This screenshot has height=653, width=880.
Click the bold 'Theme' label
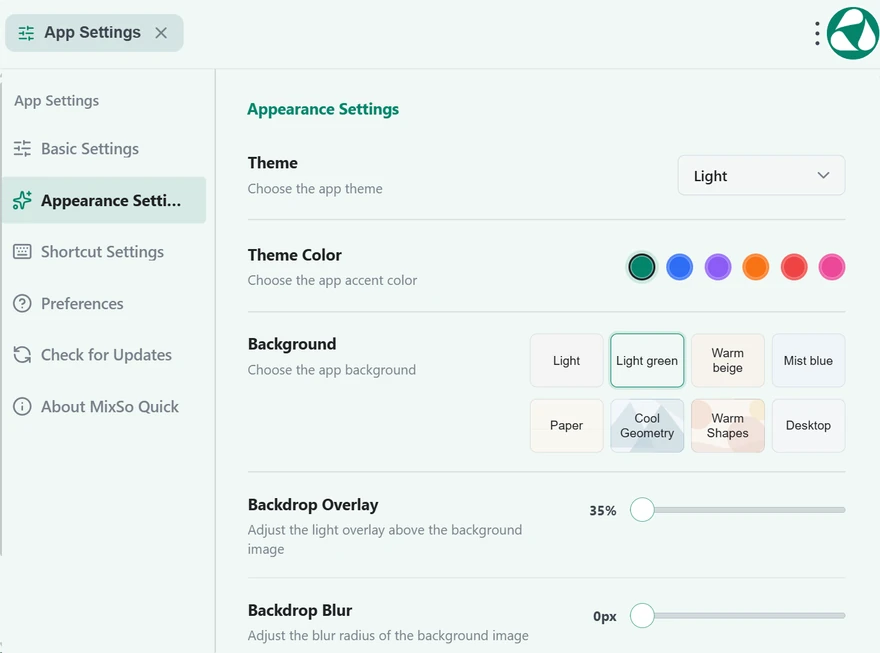[273, 163]
